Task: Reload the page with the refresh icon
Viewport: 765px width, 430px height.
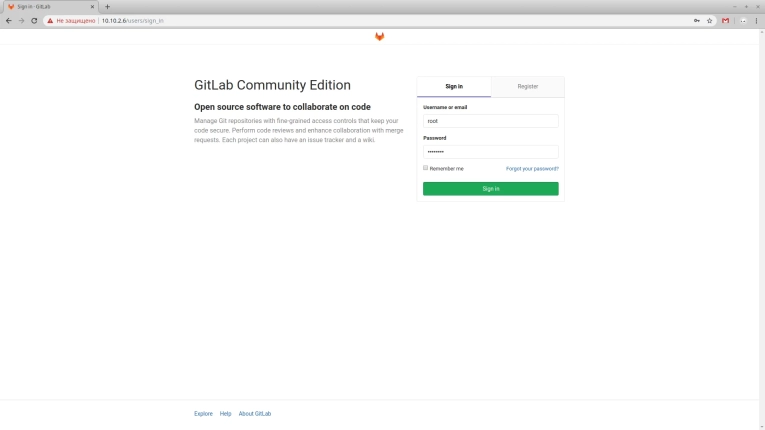Action: click(35, 20)
